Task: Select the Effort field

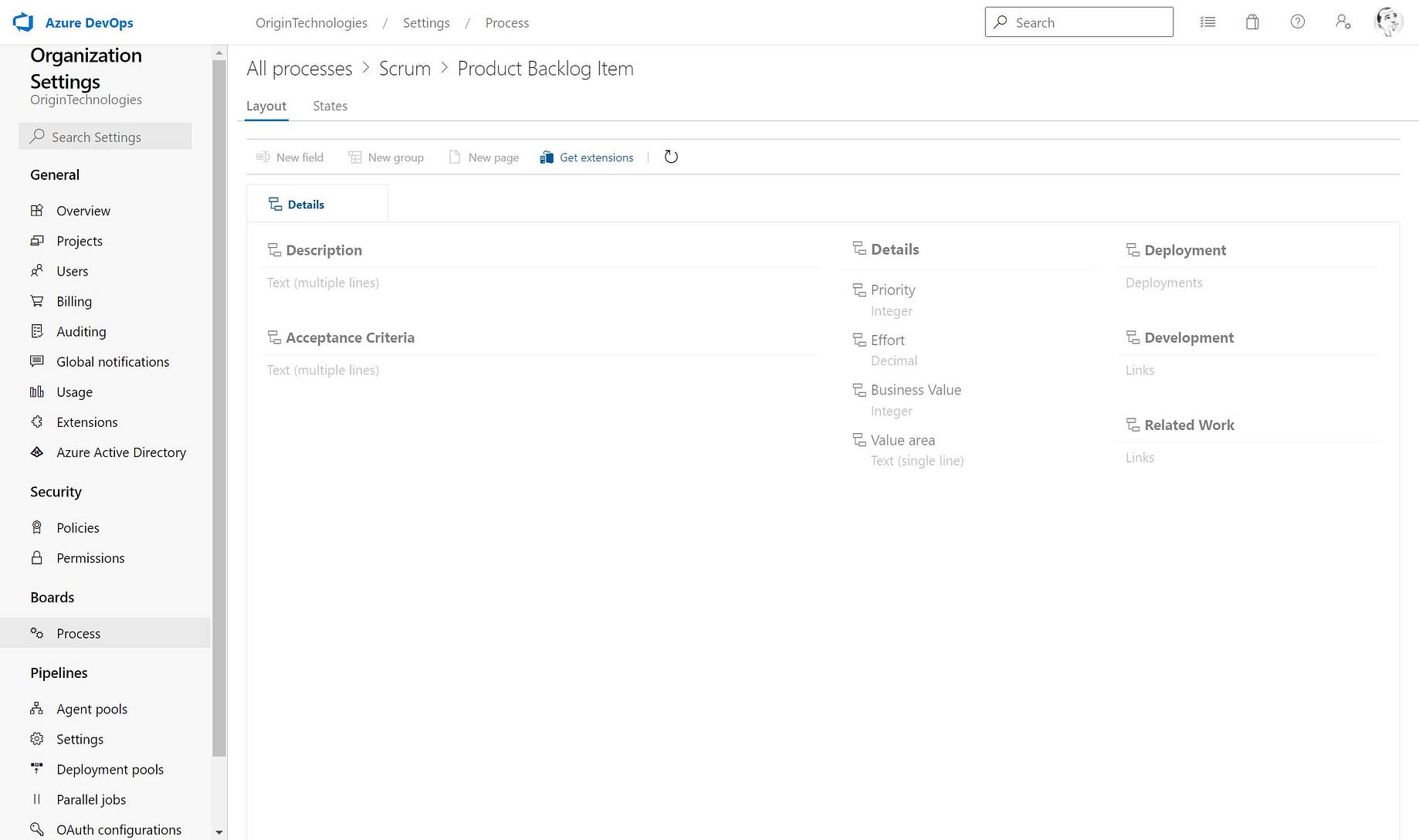Action: click(888, 340)
